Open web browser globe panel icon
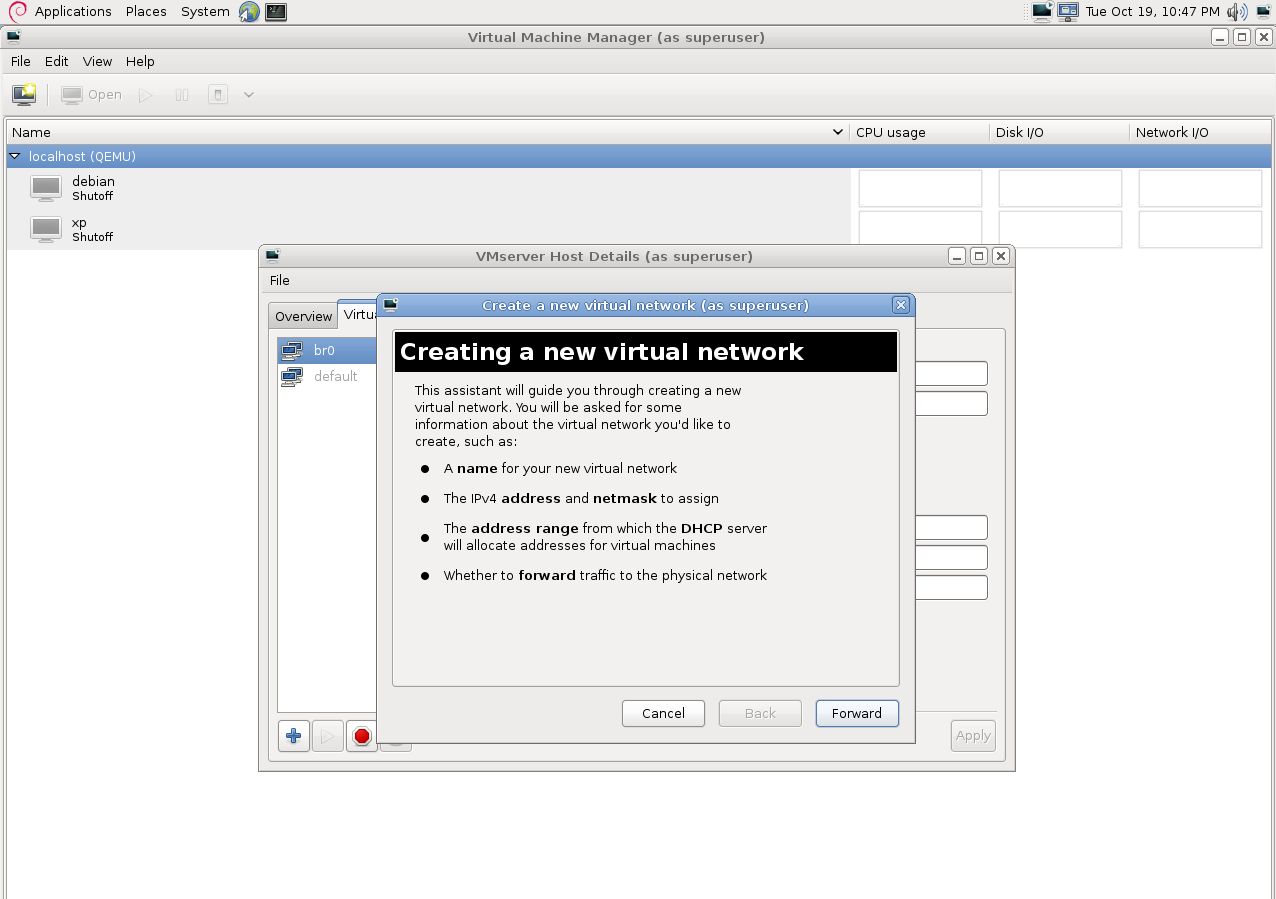The image size is (1276, 899). click(x=249, y=12)
